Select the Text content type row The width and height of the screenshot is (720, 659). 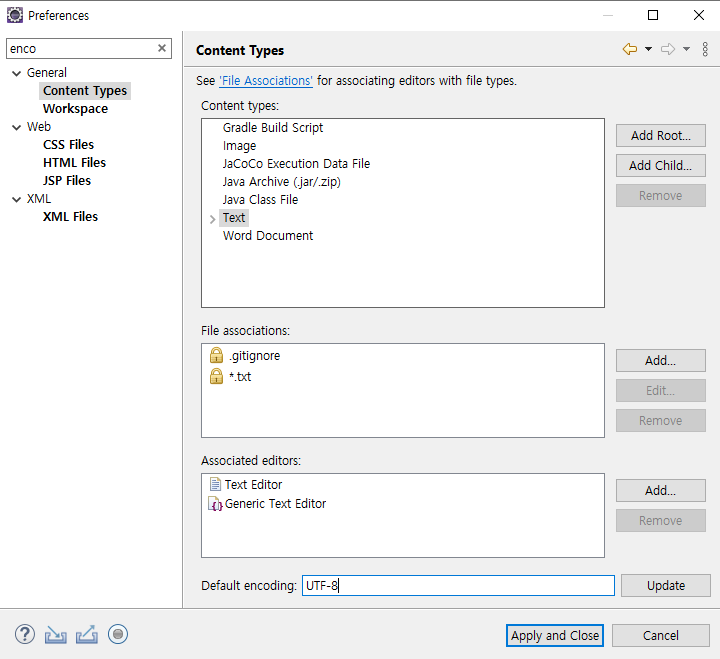click(234, 217)
